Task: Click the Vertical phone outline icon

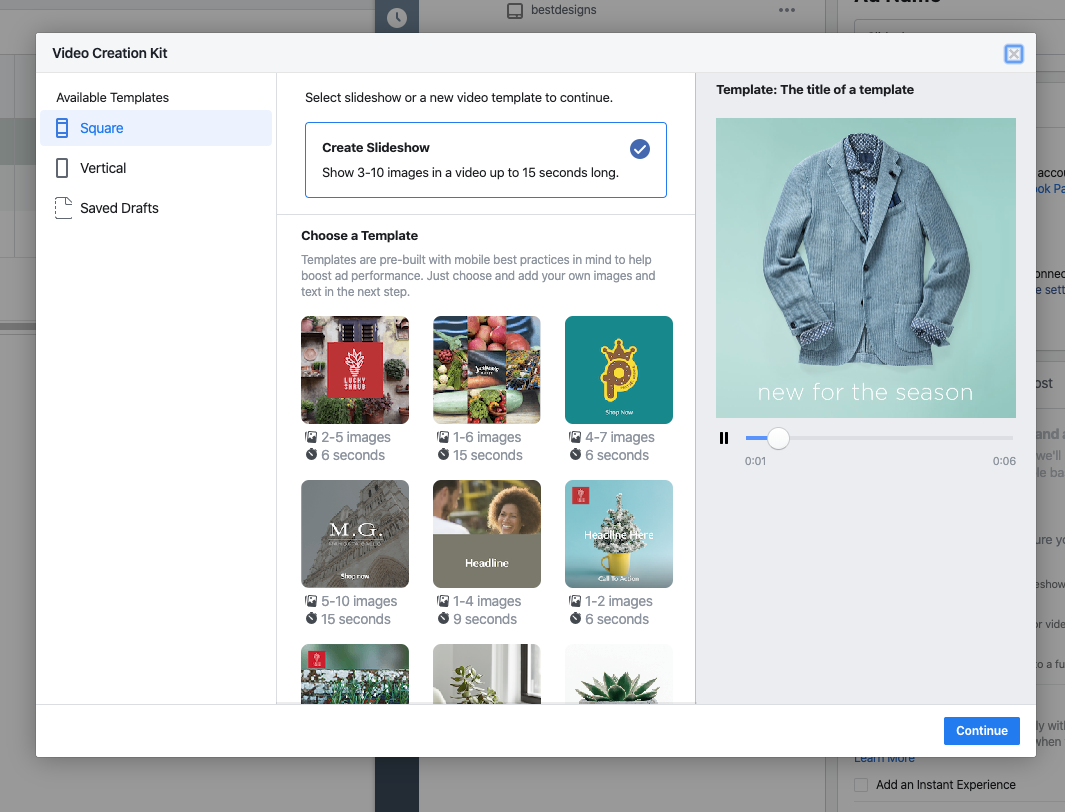Action: [62, 168]
